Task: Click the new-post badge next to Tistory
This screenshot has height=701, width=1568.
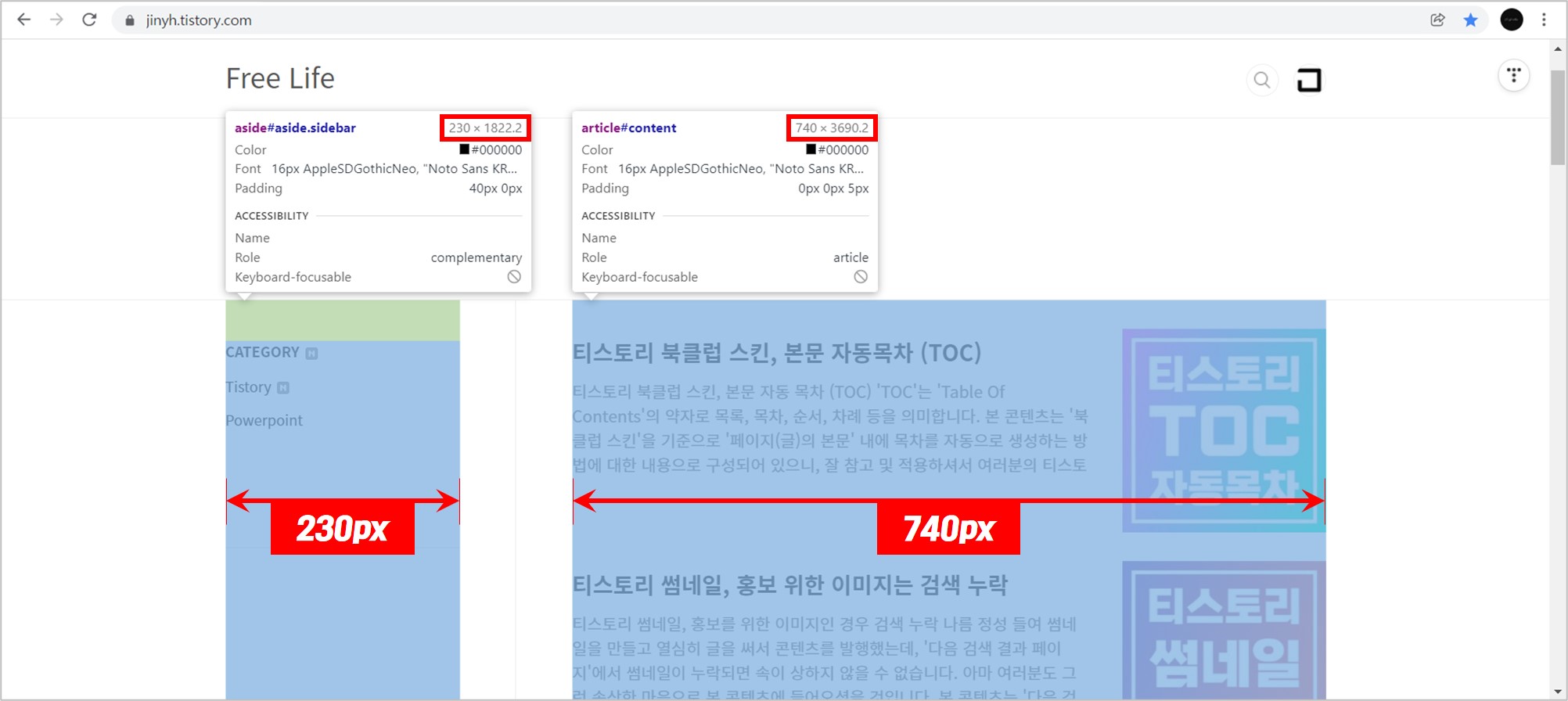Action: [x=282, y=388]
